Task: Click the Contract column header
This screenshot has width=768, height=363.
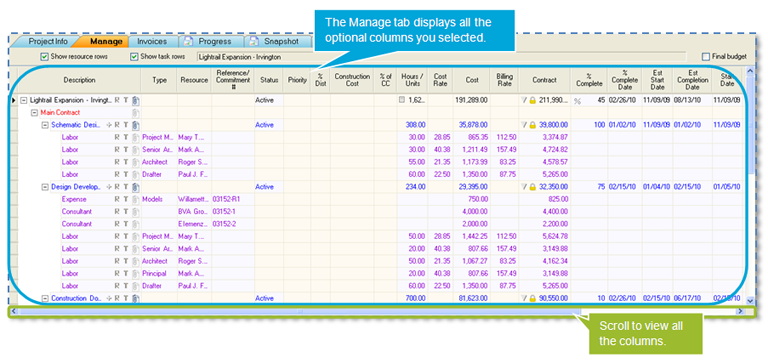Action: point(544,80)
